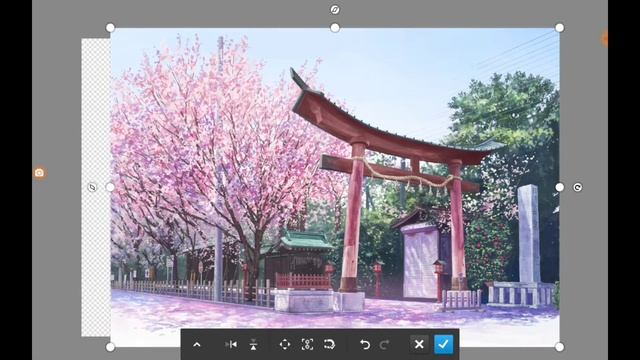Select the move transform mode icon
This screenshot has width=640, height=360.
(285, 344)
